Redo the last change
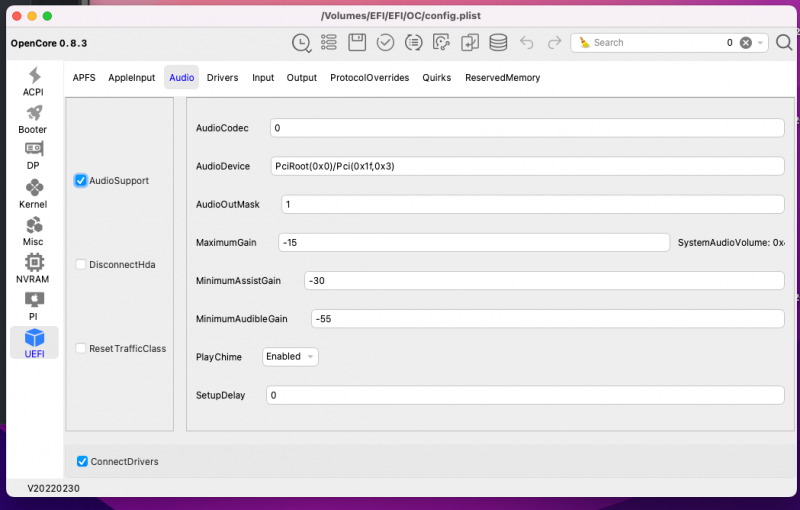800x510 pixels. click(554, 42)
